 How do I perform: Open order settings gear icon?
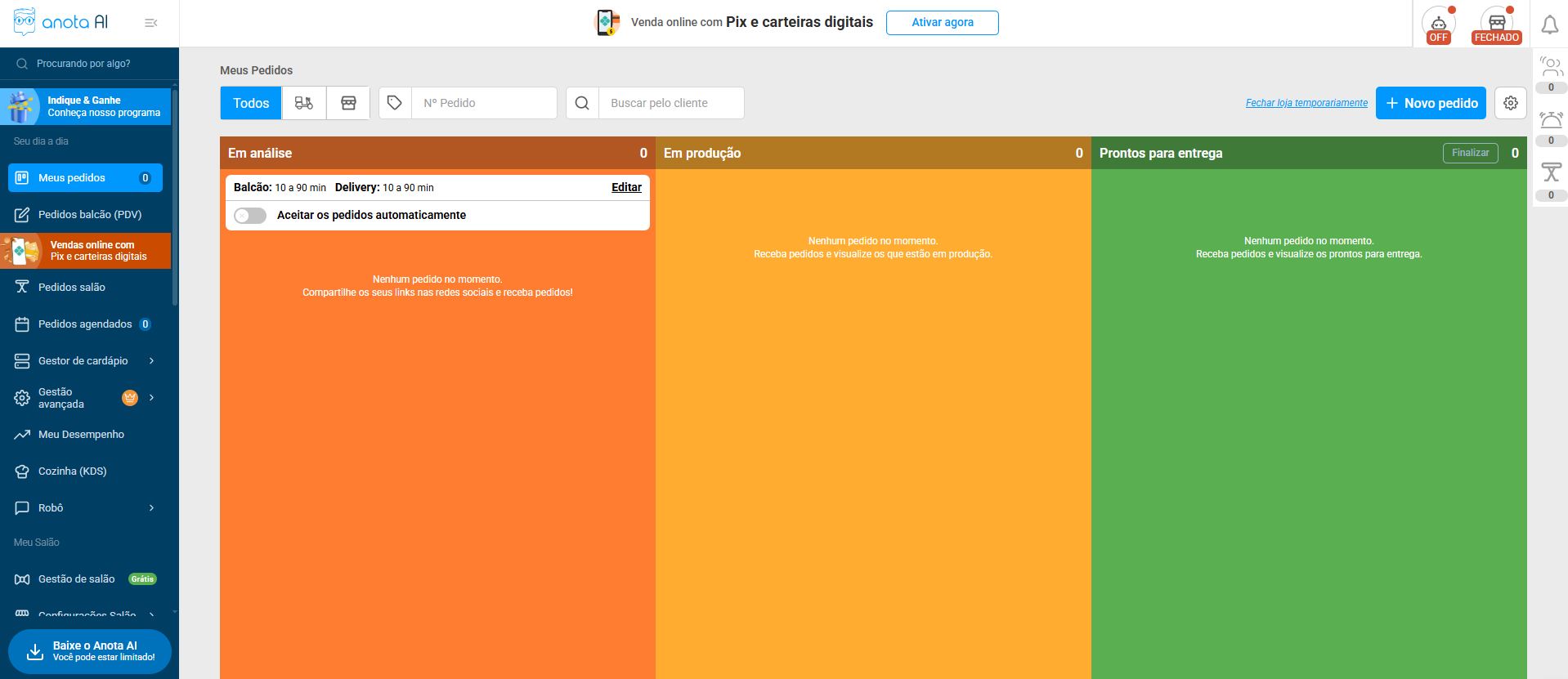click(1510, 103)
